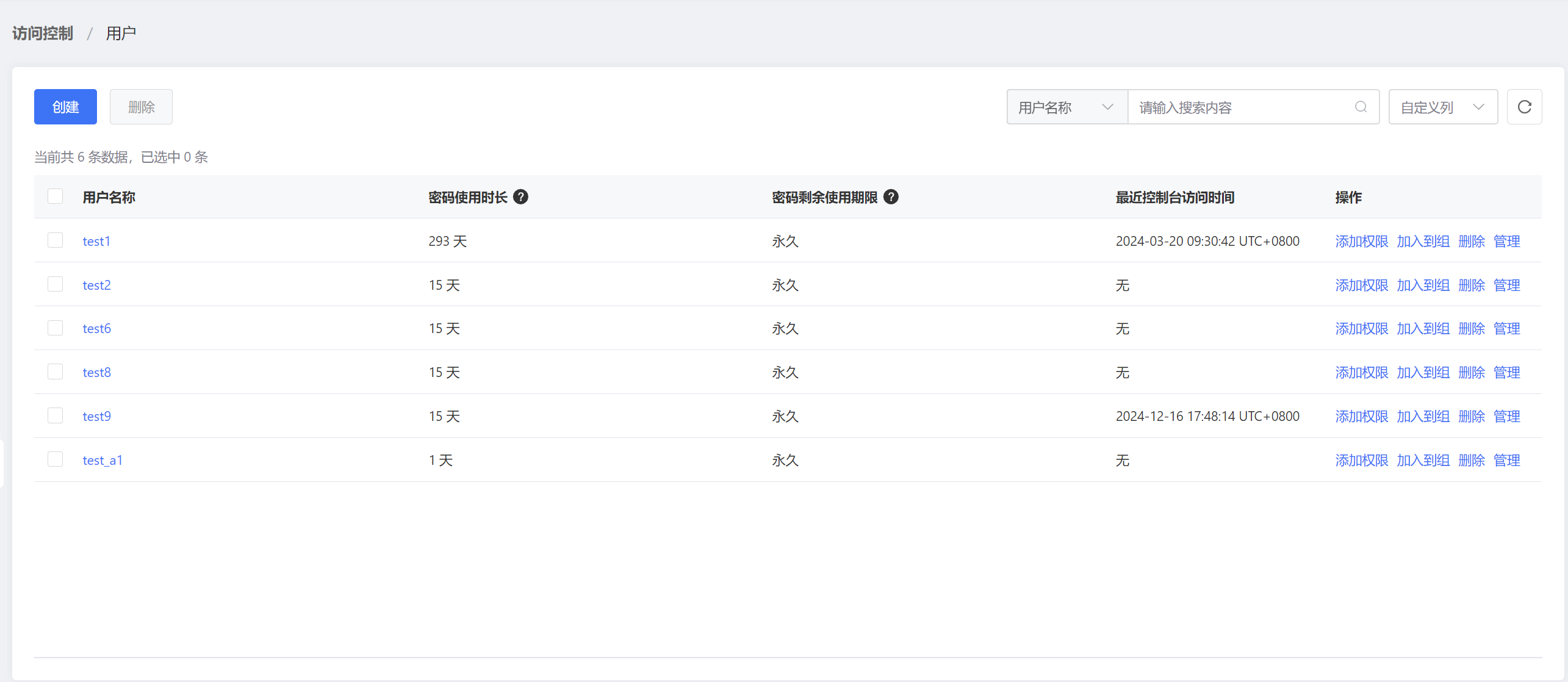Expand the 自定义列 dropdown
The width and height of the screenshot is (1568, 682).
(x=1443, y=107)
